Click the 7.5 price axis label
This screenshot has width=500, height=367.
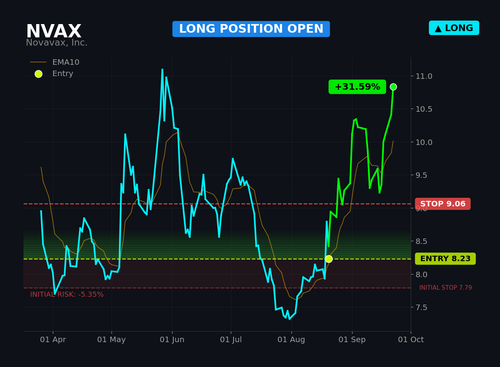421,307
